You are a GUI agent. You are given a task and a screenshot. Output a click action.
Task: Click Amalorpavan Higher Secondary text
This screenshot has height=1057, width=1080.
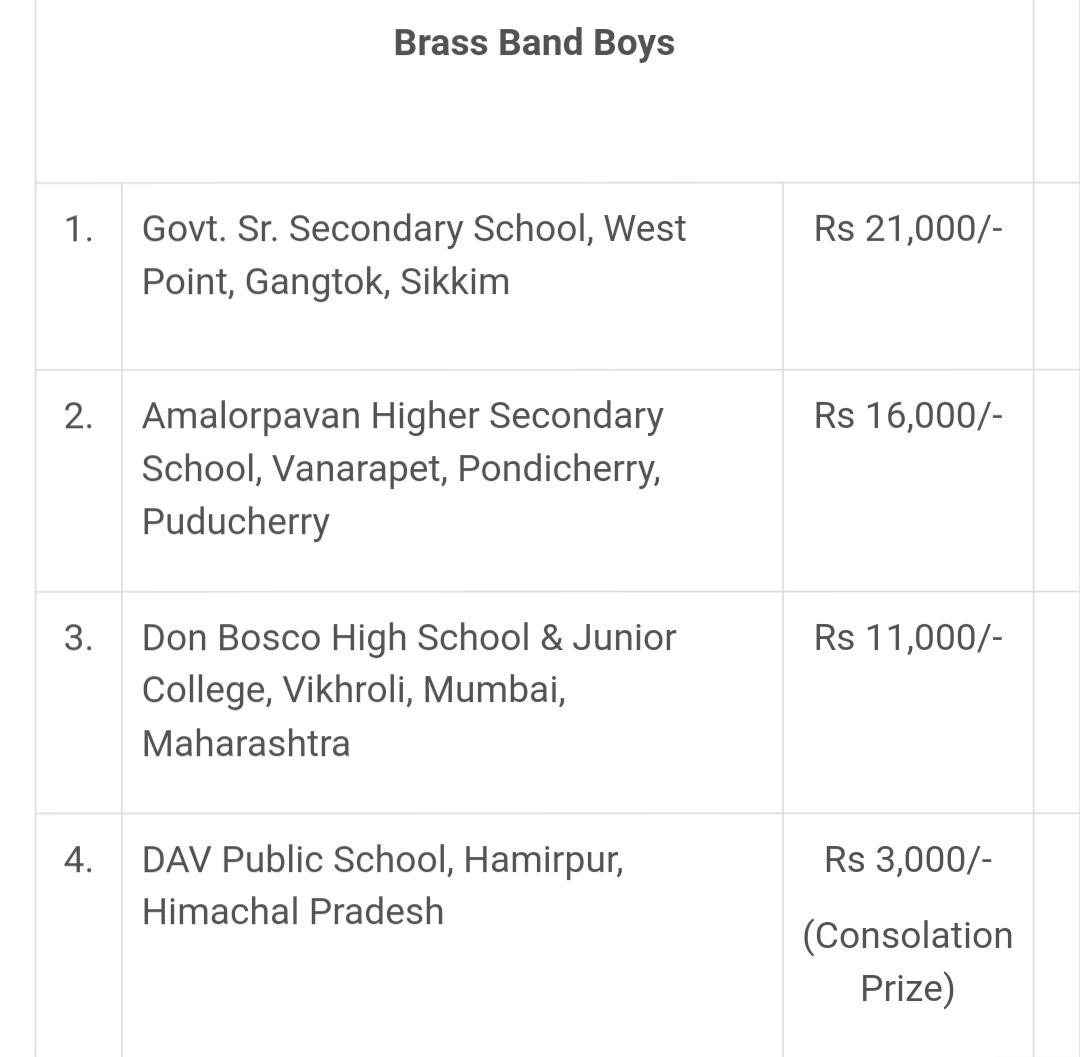tap(402, 416)
